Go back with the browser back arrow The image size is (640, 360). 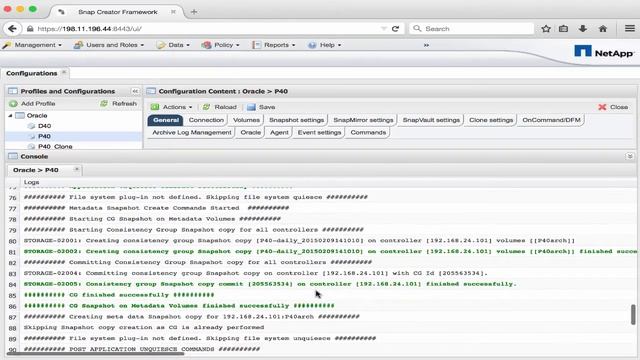[x=12, y=29]
